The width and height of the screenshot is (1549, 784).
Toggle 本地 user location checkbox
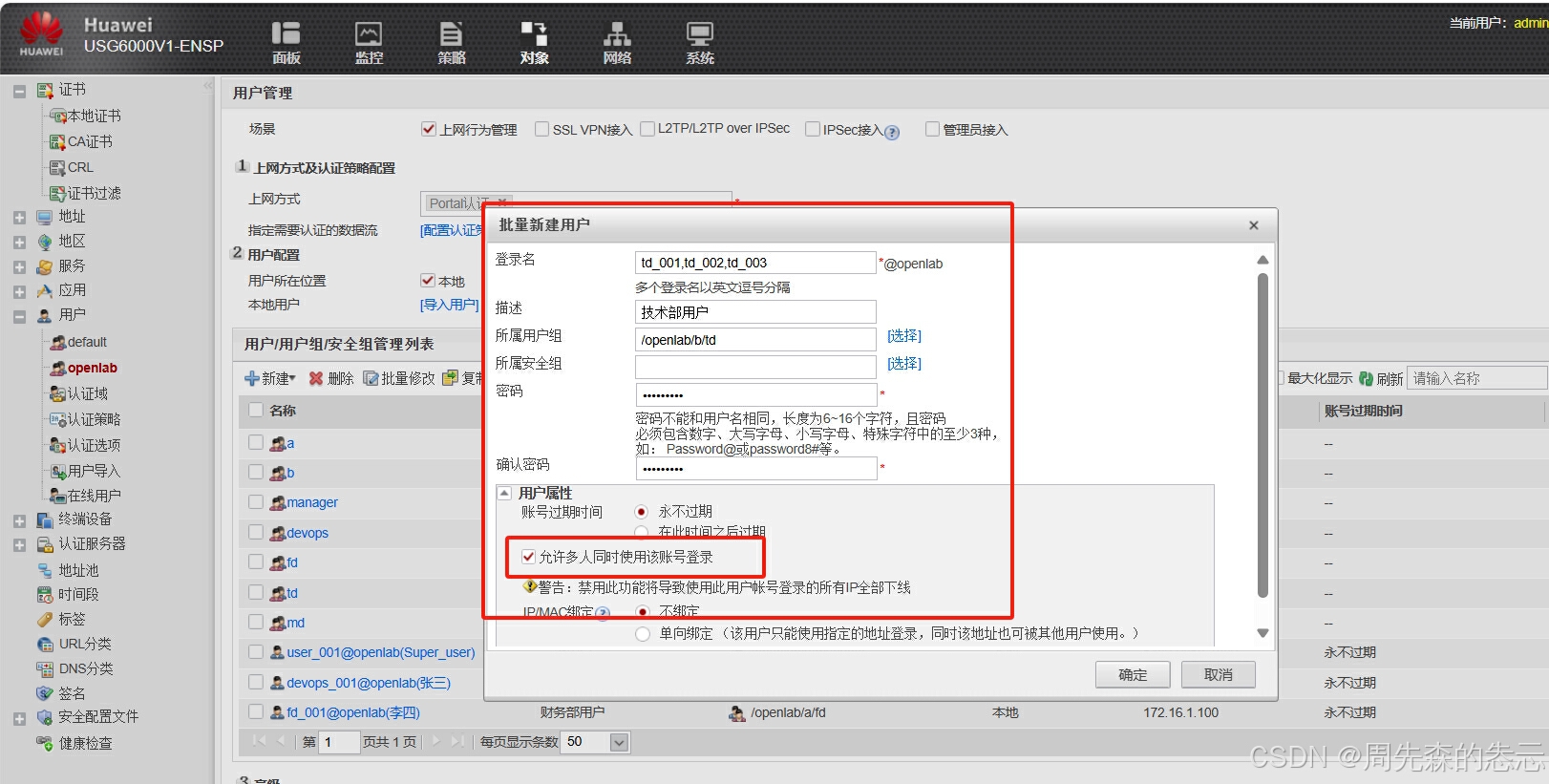point(428,281)
